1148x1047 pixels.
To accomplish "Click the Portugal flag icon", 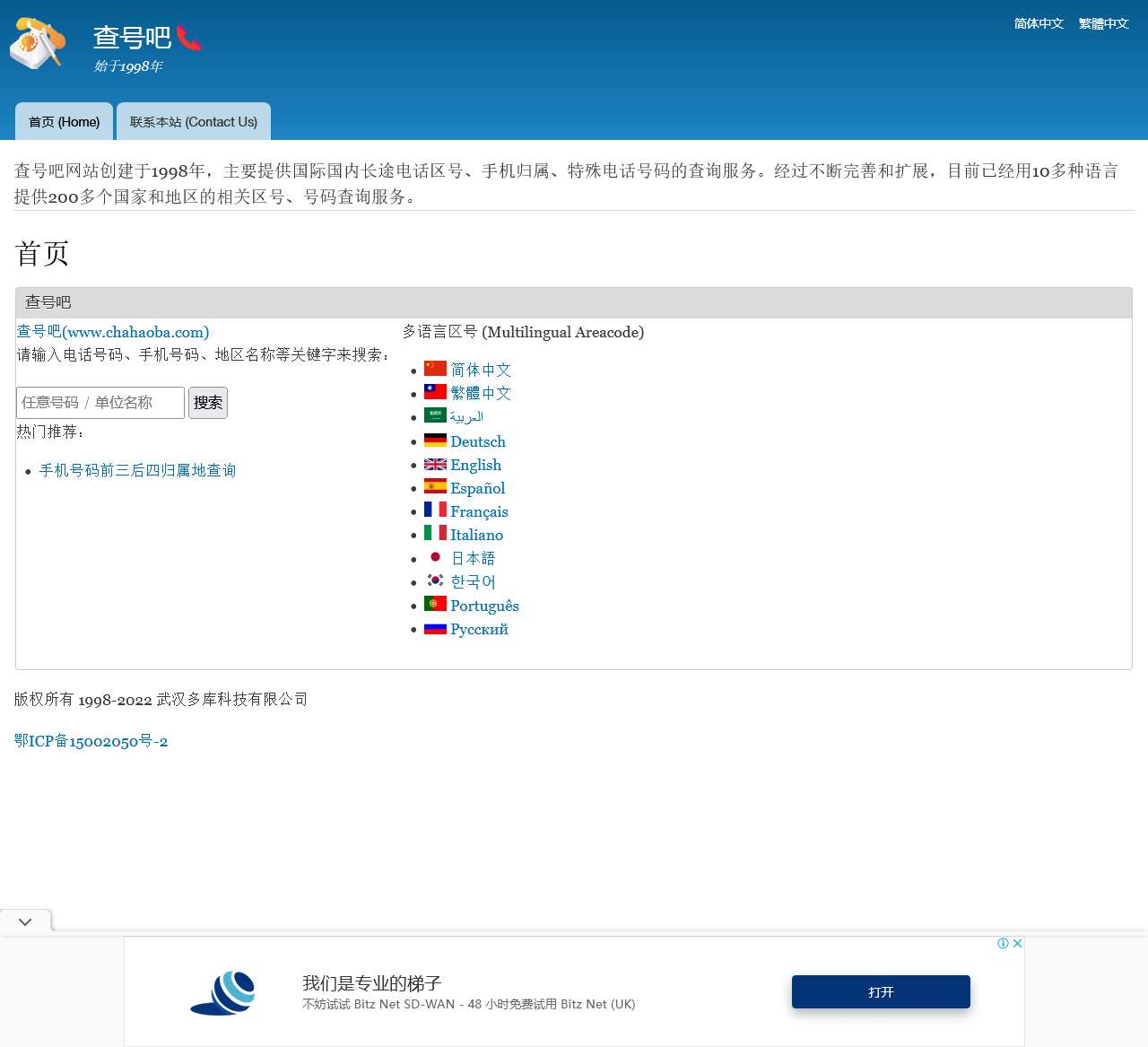I will pos(435,604).
